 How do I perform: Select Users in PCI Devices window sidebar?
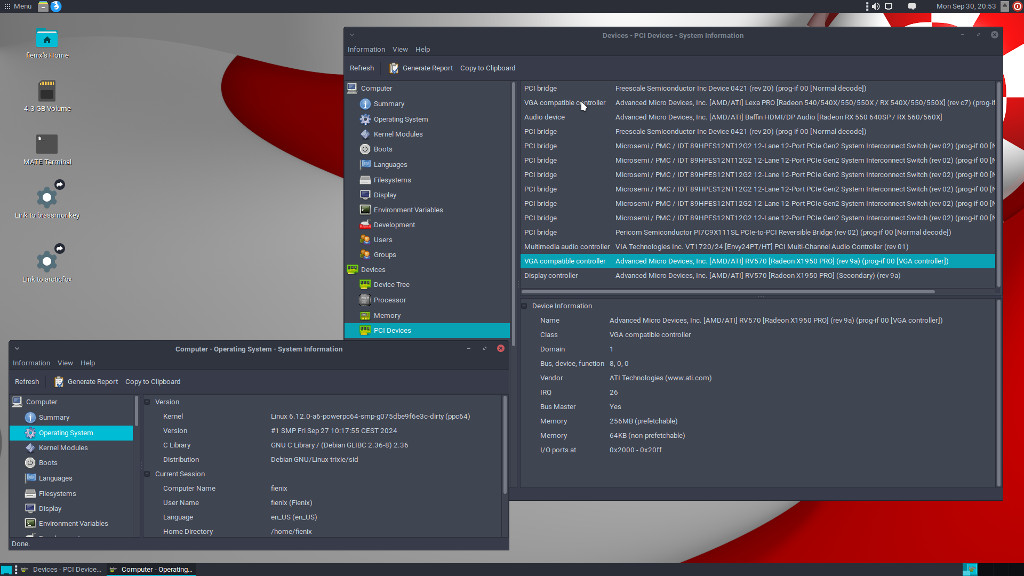coord(382,240)
